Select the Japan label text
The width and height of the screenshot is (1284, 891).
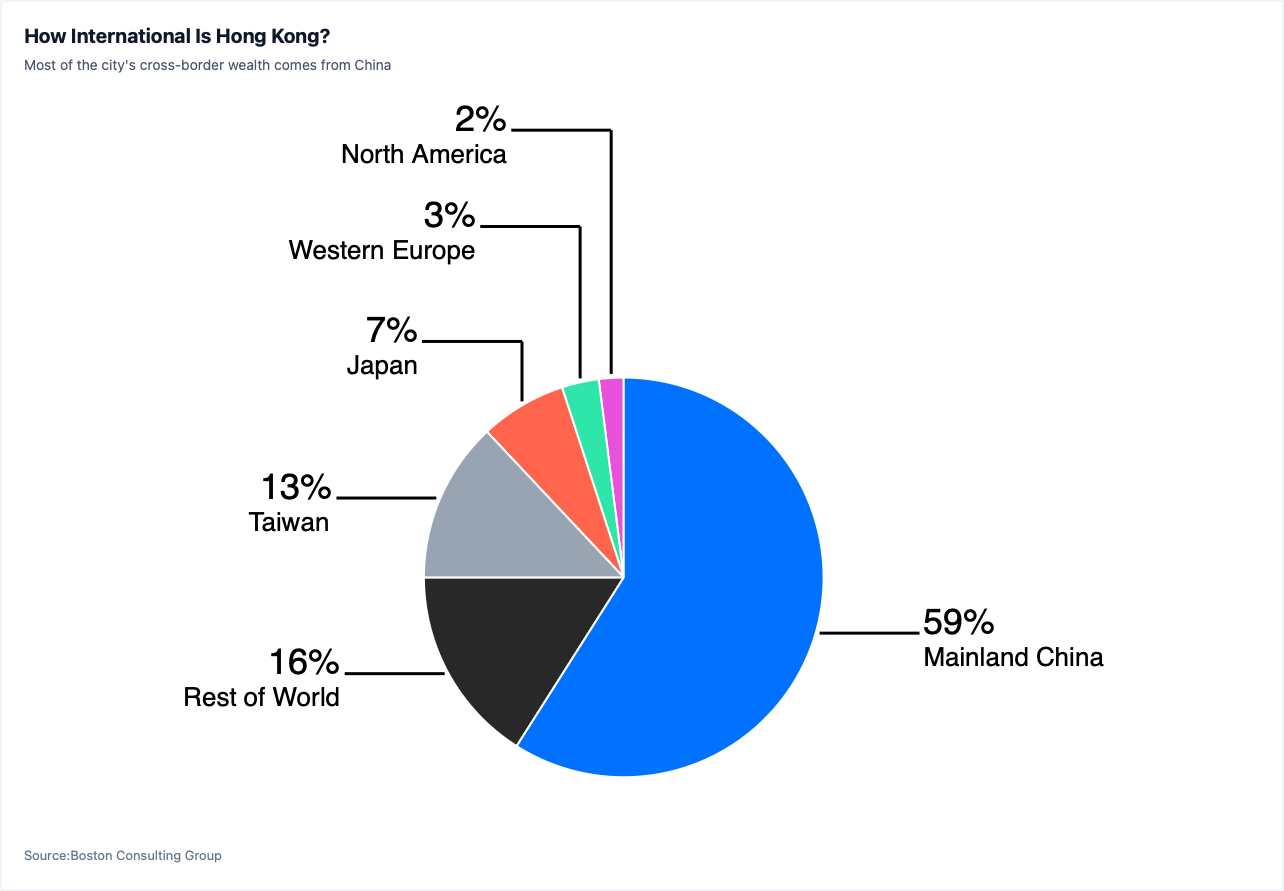click(x=382, y=365)
